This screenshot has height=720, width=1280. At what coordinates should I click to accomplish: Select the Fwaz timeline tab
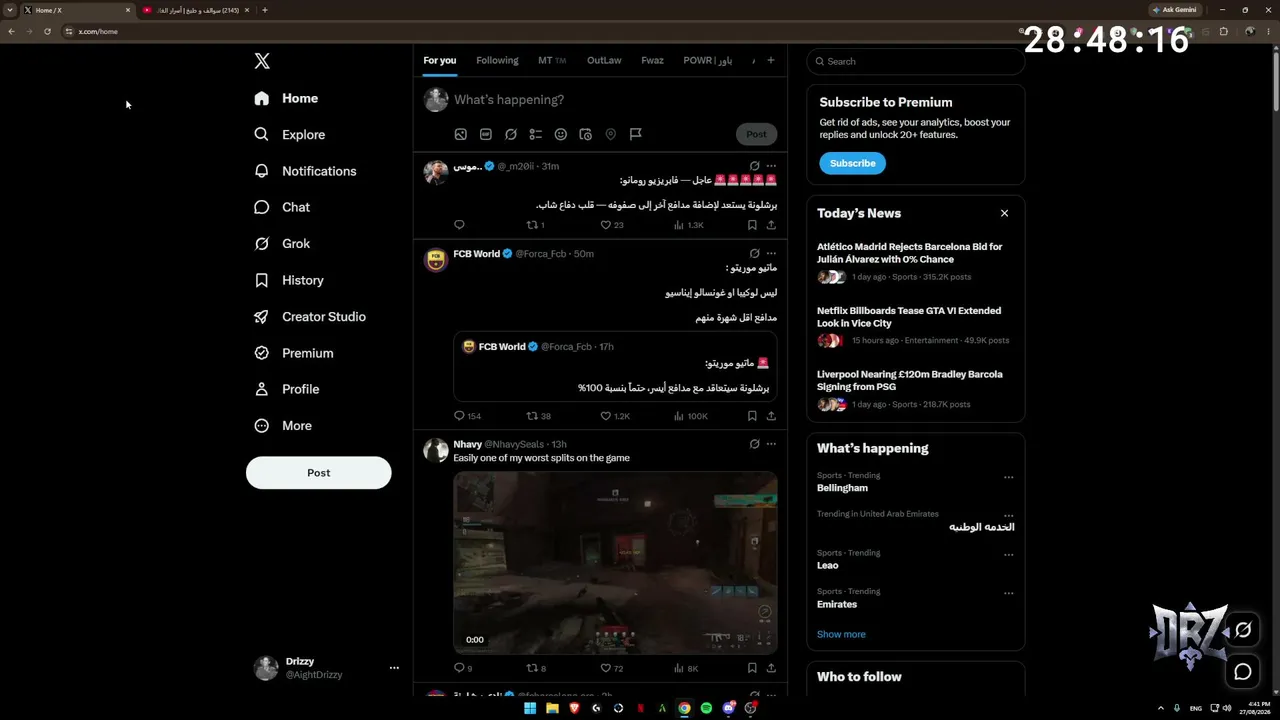point(652,61)
